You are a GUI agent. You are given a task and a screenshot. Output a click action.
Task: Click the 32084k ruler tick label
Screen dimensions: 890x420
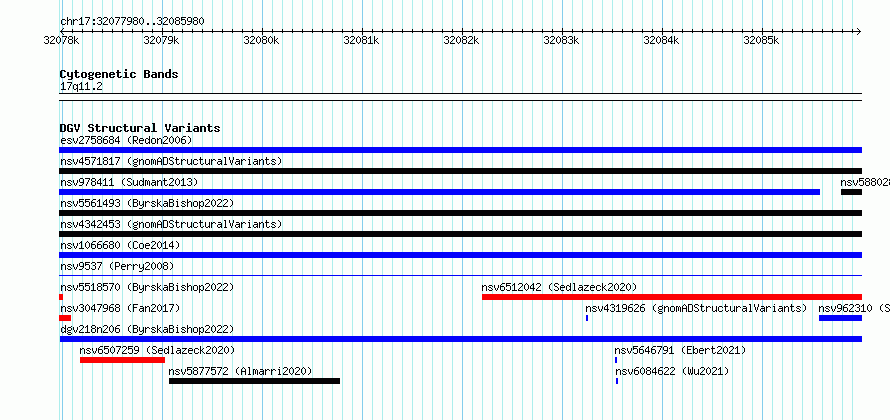[661, 40]
